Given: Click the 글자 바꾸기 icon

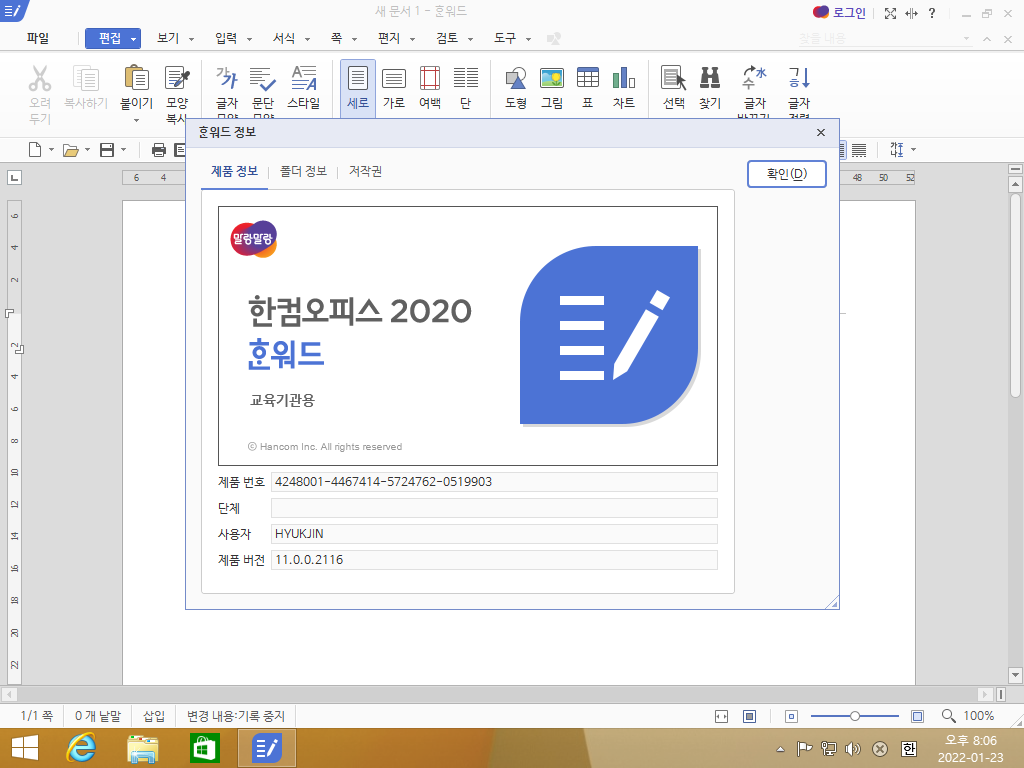Looking at the screenshot, I should (754, 78).
